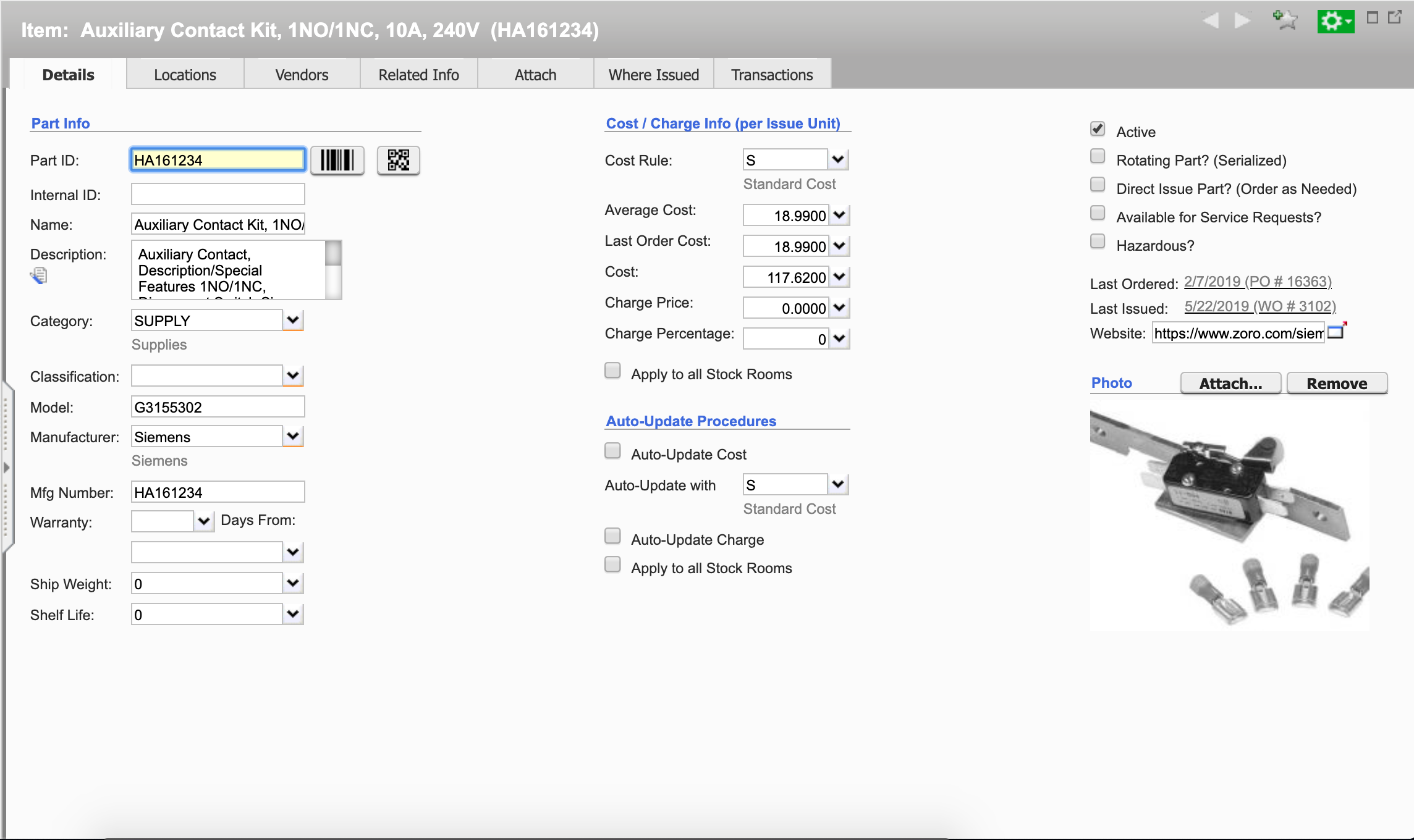Go to previous record with left arrow
This screenshot has height=840, width=1414.
(1211, 21)
